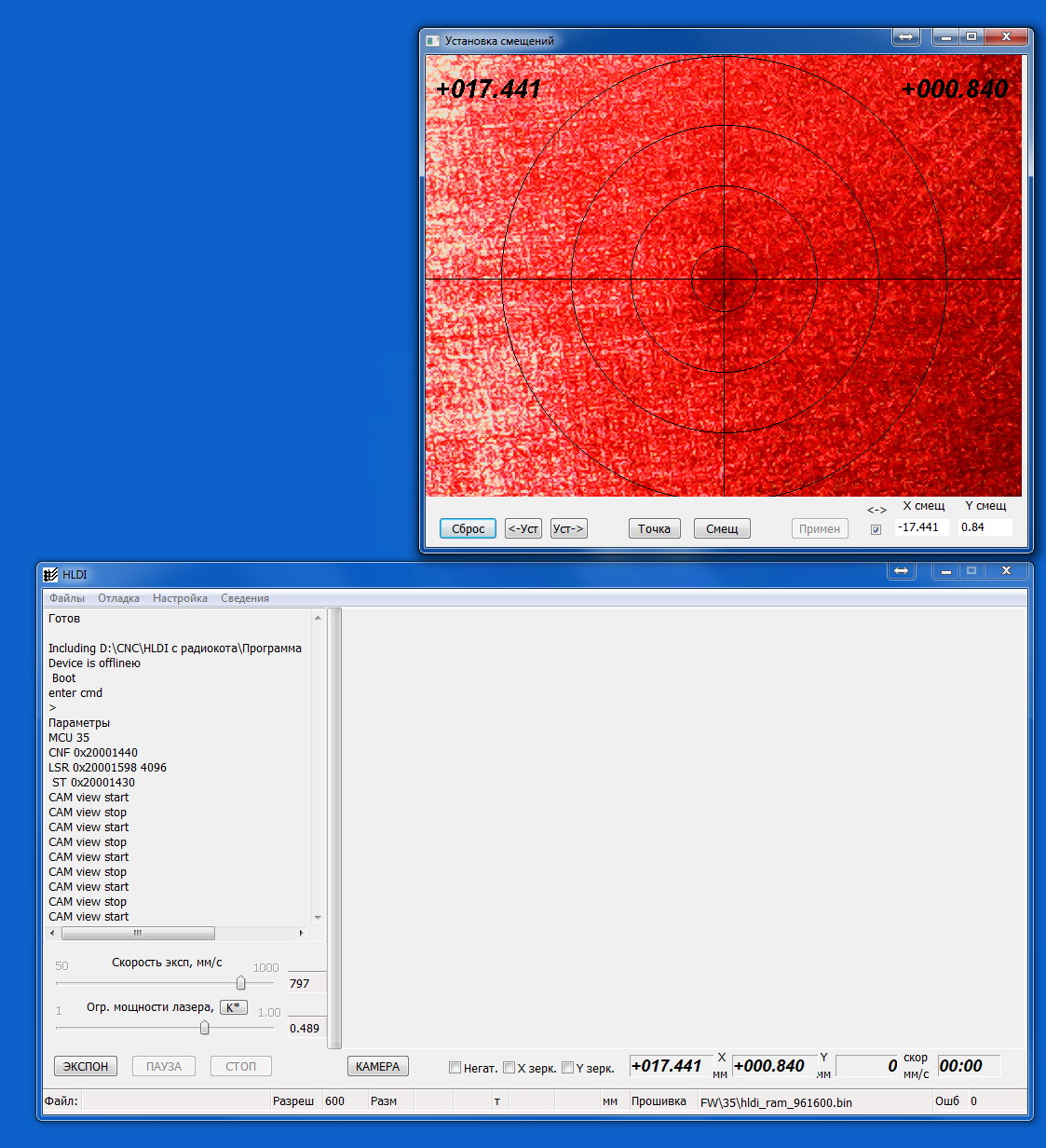Click the camera crosshair center in offset window

[724, 279]
